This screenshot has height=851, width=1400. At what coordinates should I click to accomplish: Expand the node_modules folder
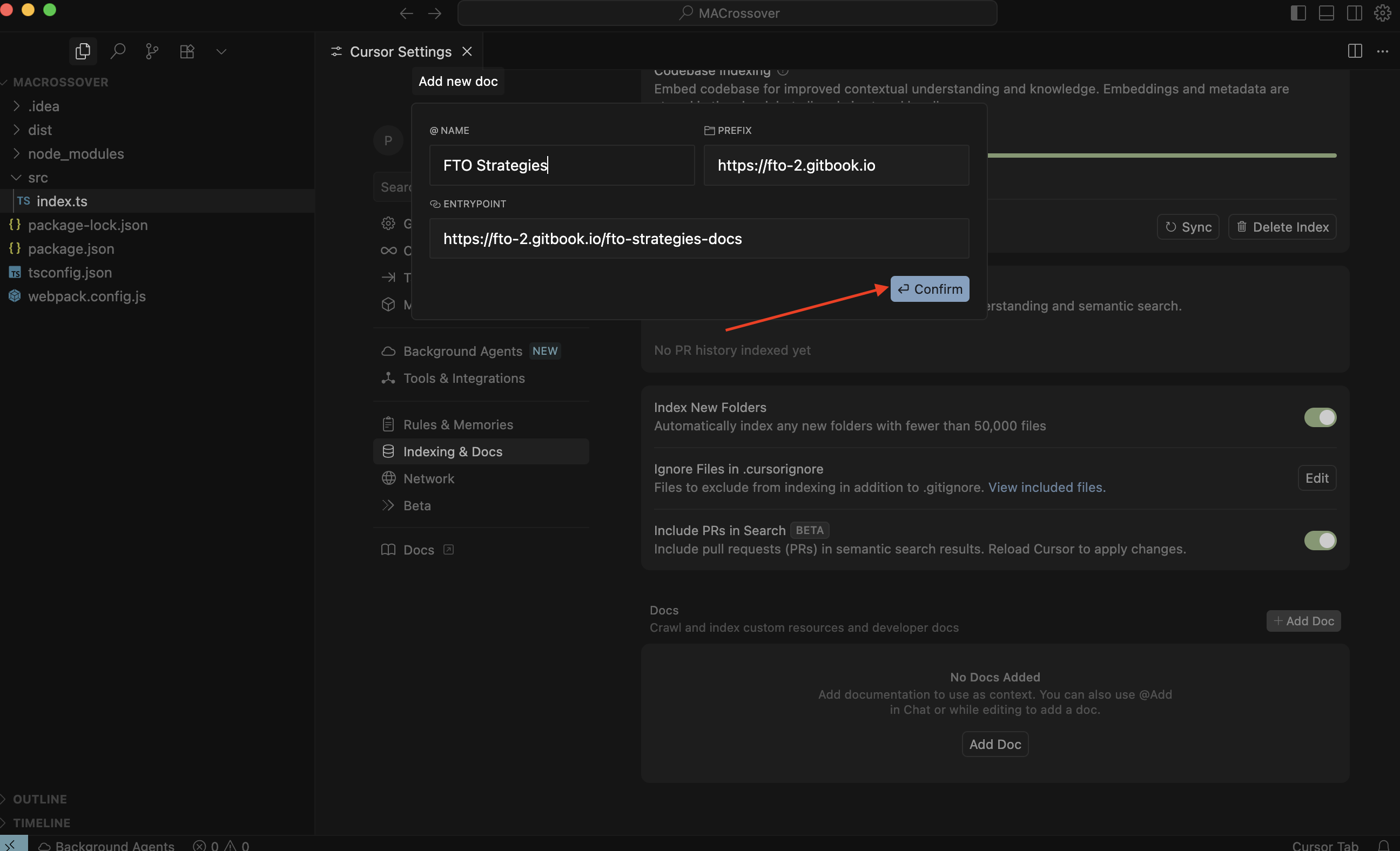point(76,153)
